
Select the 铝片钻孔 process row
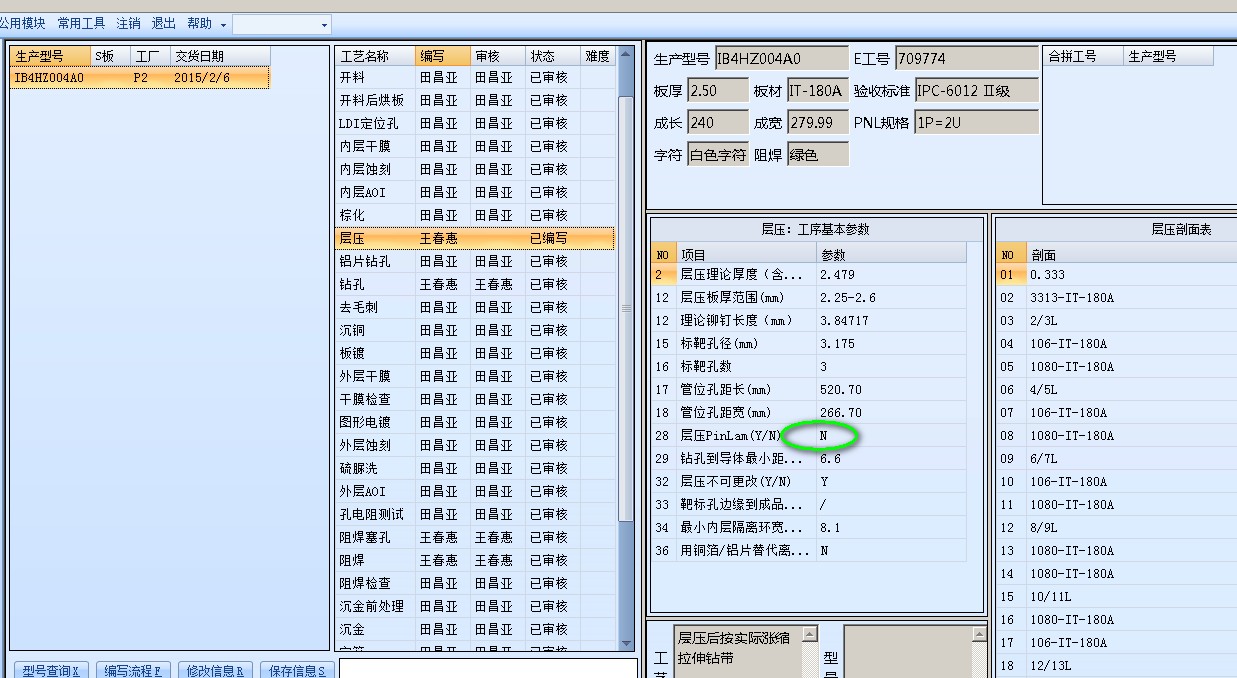[x=475, y=261]
